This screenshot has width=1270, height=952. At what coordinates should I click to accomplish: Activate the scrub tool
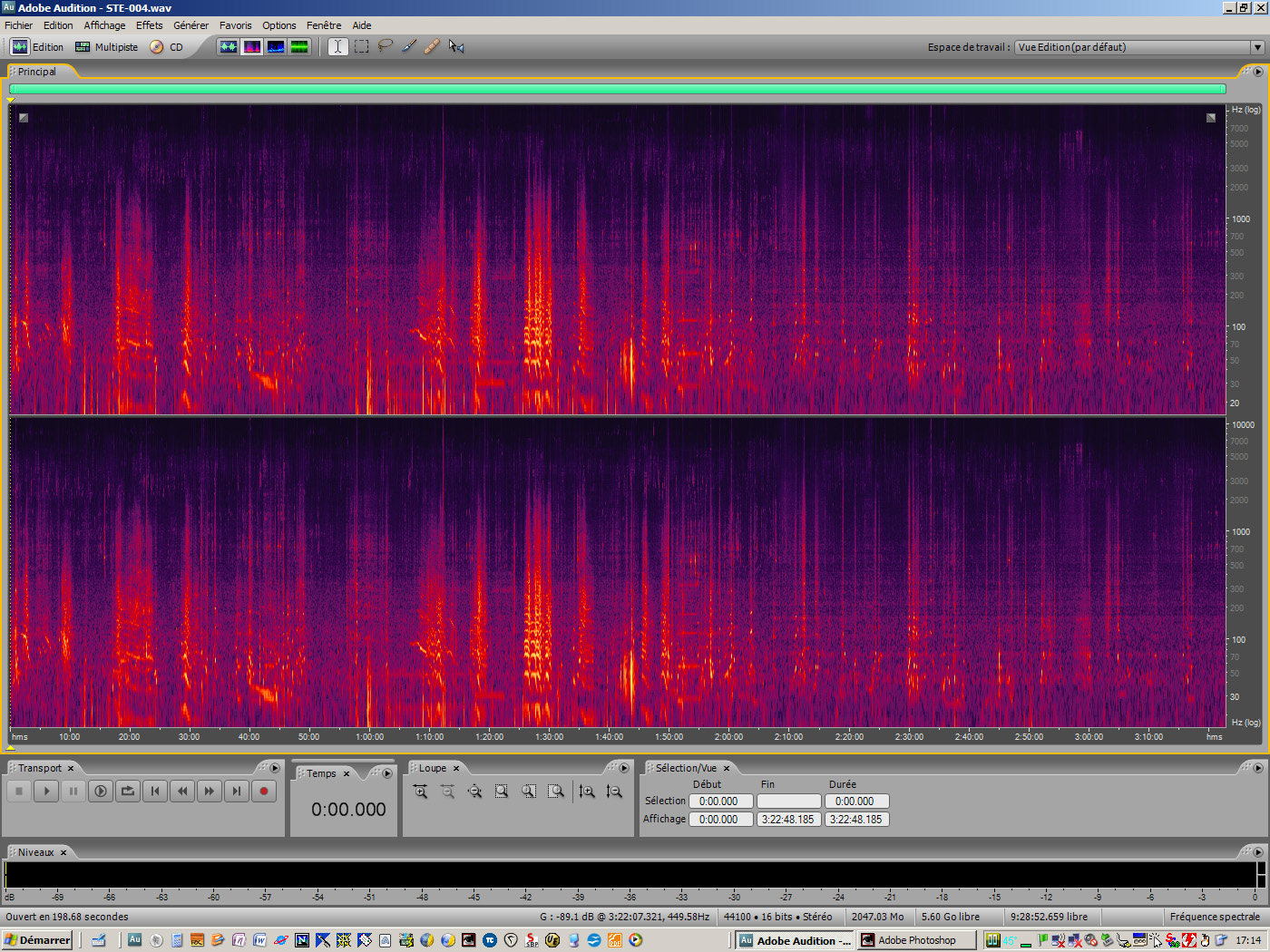pos(455,46)
